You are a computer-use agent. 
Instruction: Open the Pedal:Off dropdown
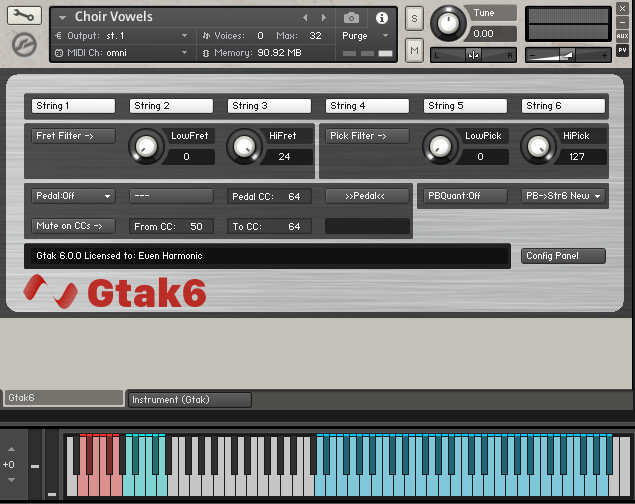pyautogui.click(x=73, y=196)
